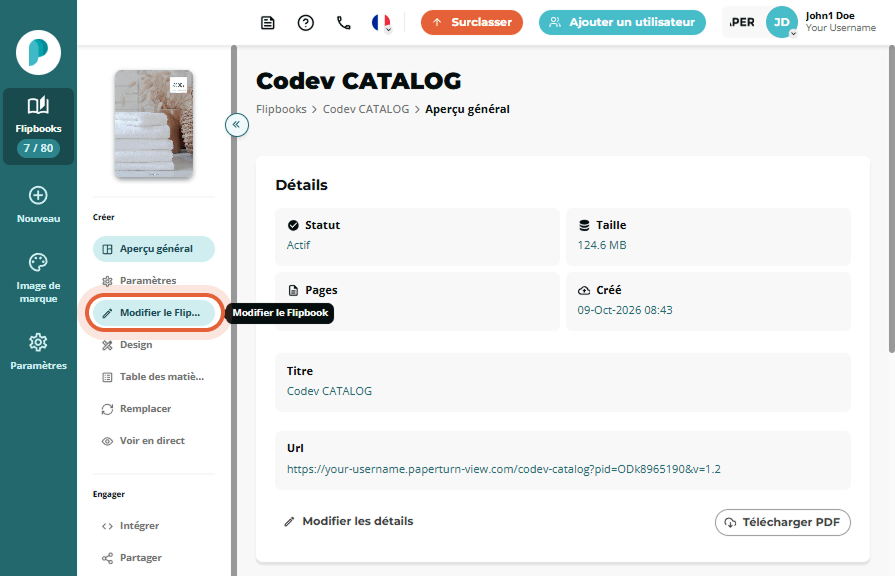Image resolution: width=895 pixels, height=576 pixels.
Task: Click the phone contact icon
Action: [344, 23]
